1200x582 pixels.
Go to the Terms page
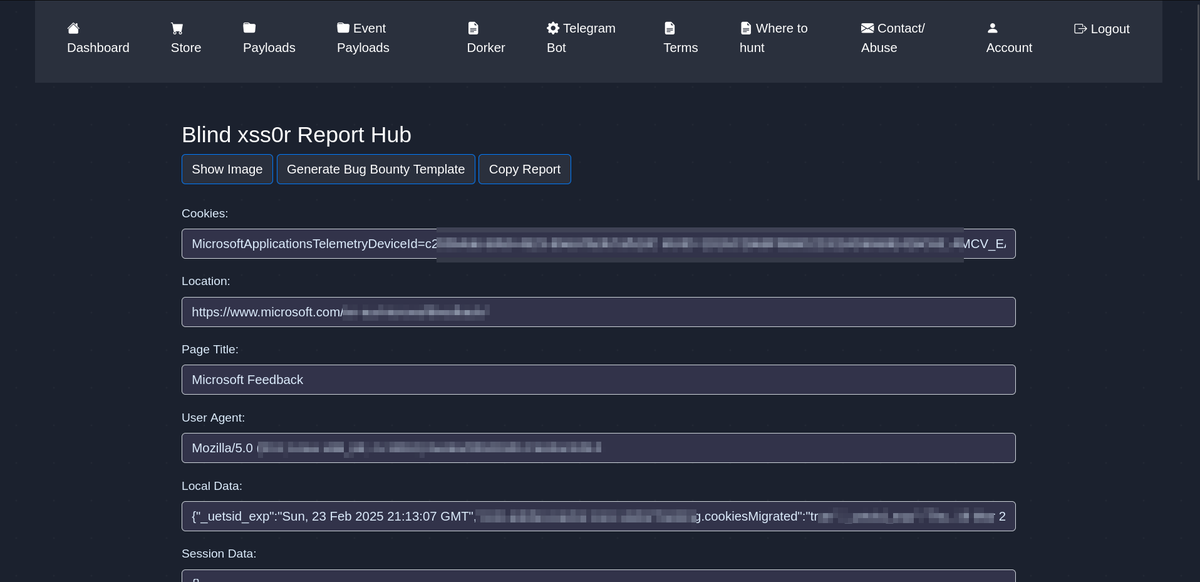click(x=681, y=38)
